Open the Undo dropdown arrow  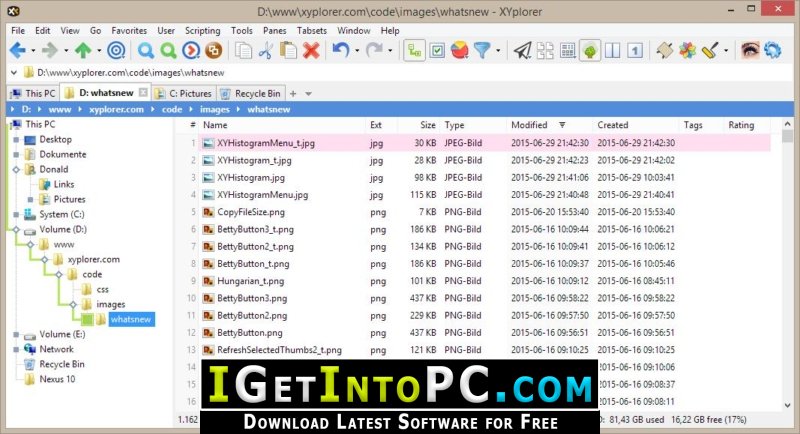click(x=357, y=50)
